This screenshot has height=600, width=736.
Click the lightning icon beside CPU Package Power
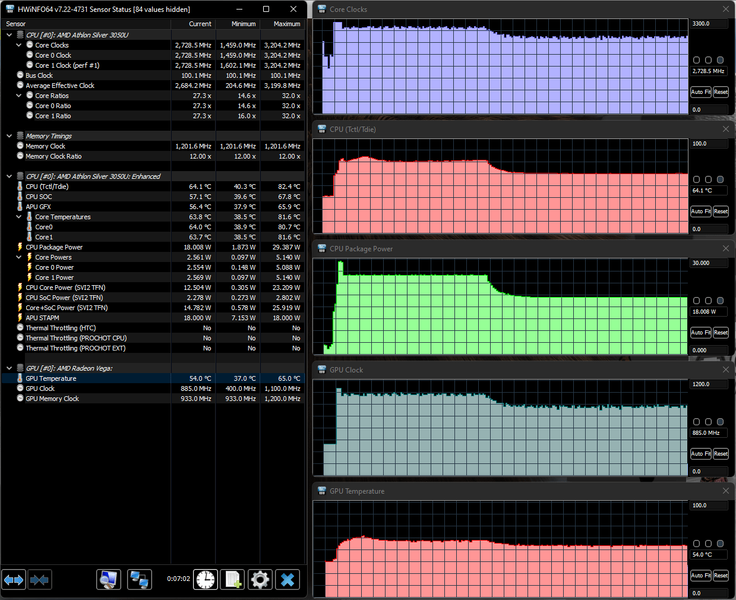pyautogui.click(x=20, y=247)
